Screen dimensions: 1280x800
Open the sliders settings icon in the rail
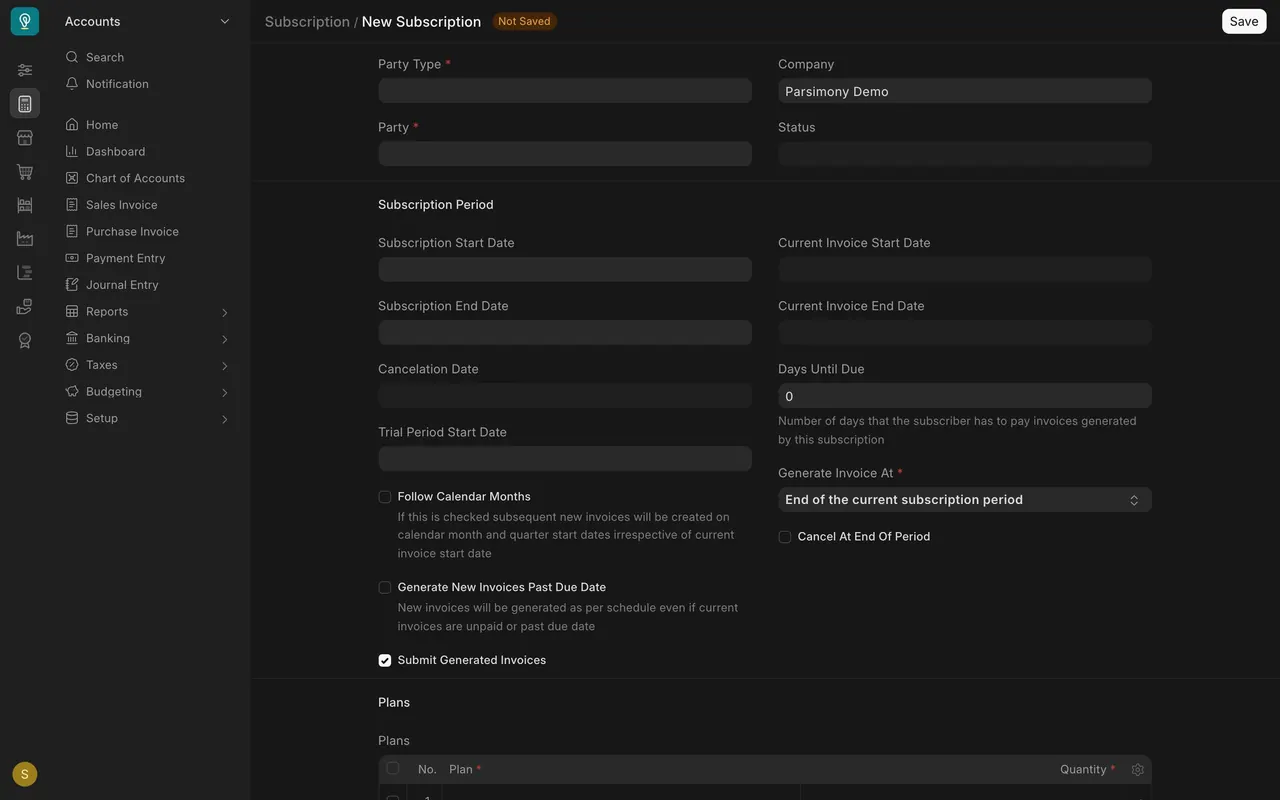coord(25,70)
